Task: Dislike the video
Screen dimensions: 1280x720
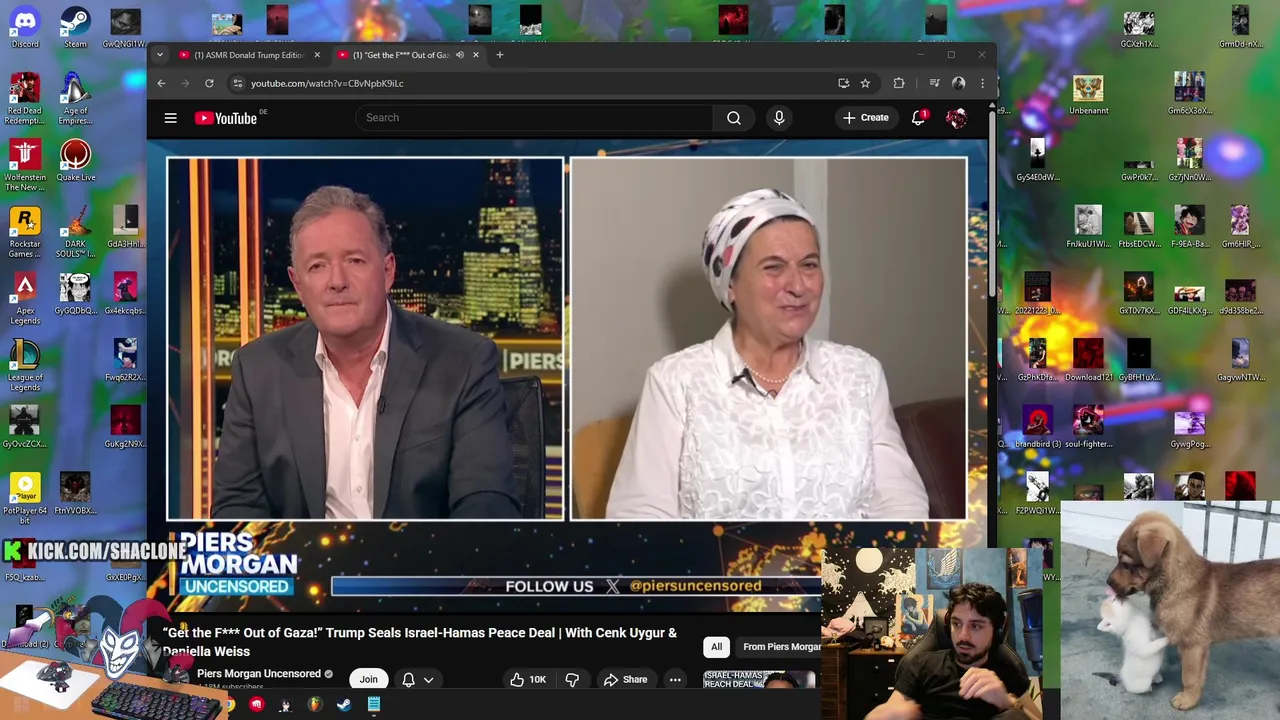Action: 572,679
